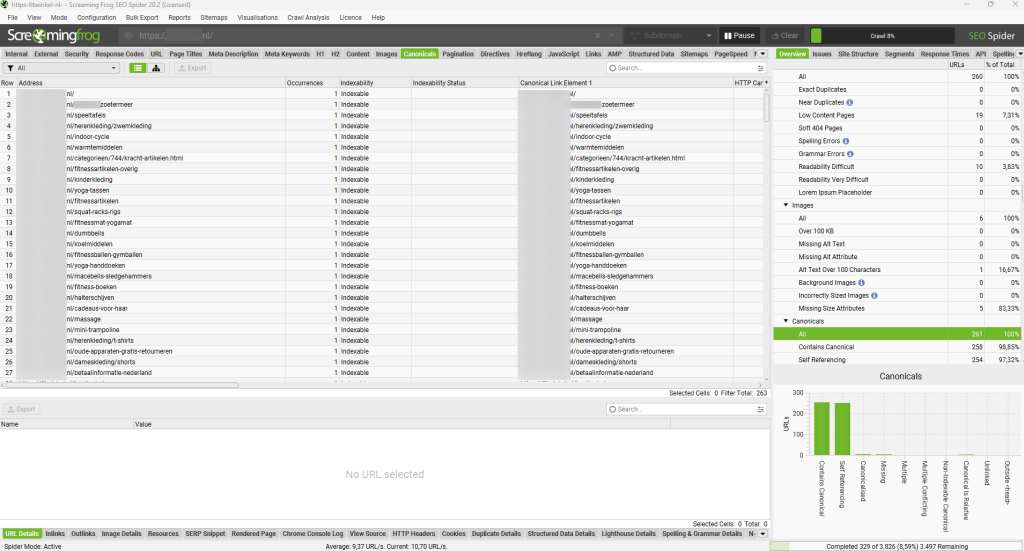Select the row for nl/speeltafels
Viewport: 1024px width, 551px height.
[x=382, y=115]
